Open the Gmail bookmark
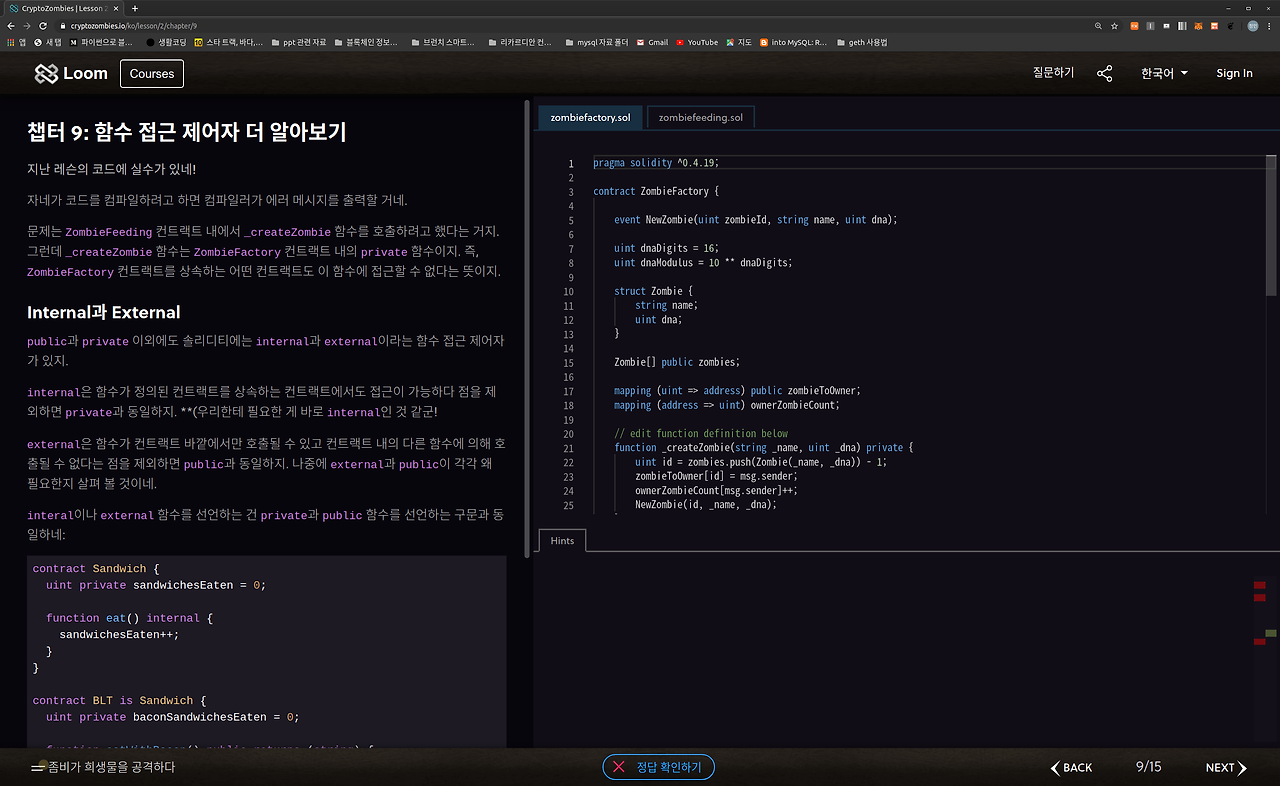Screen dimensions: 1280x786 click(651, 42)
